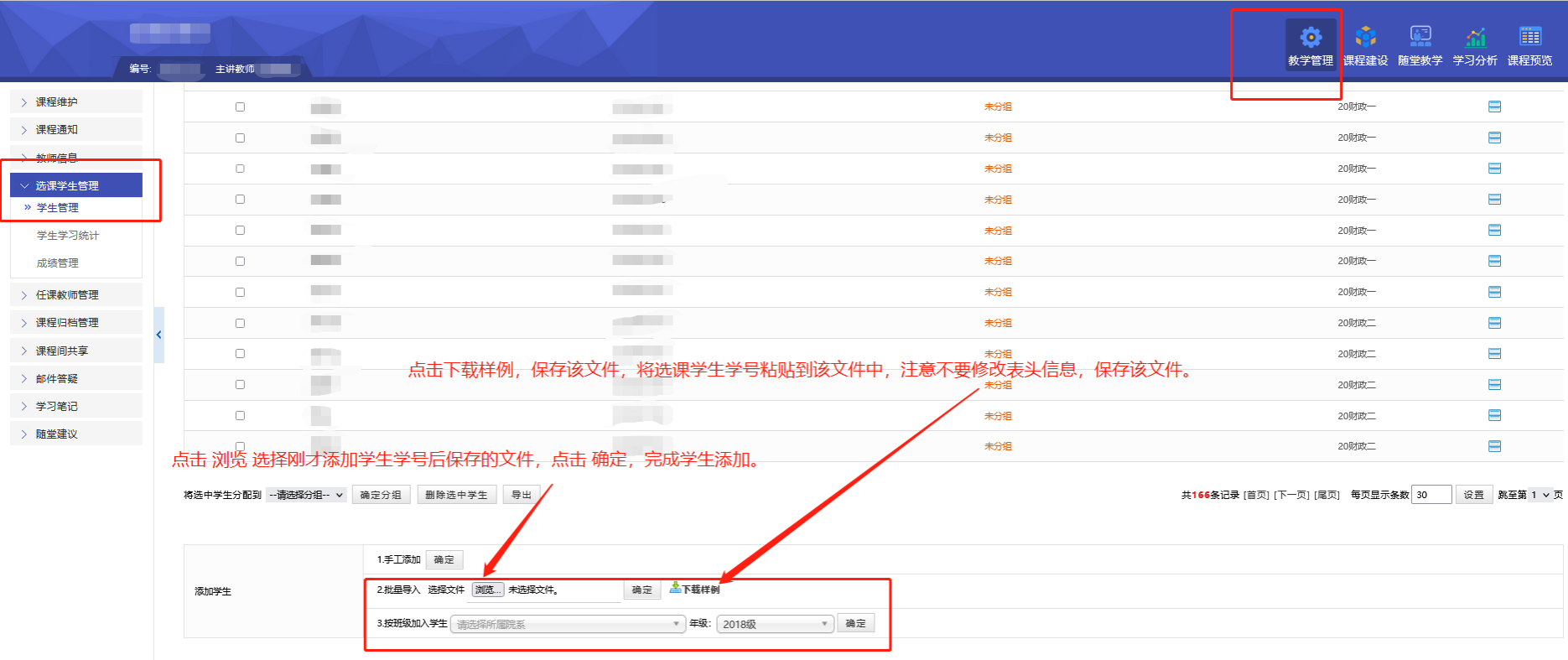Go to 下一页 in pagination
Image resolution: width=1568 pixels, height=660 pixels.
1291,495
